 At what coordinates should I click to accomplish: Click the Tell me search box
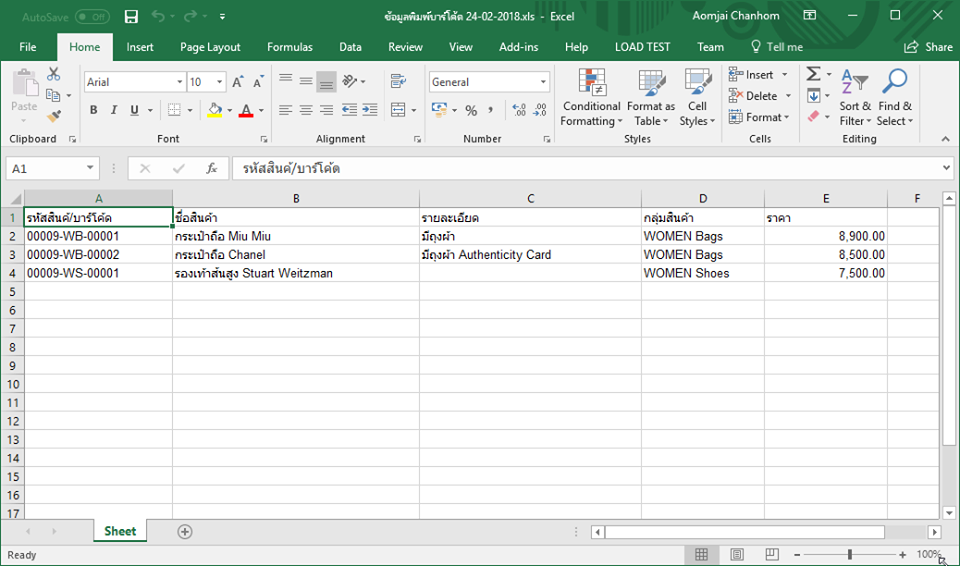(x=777, y=47)
